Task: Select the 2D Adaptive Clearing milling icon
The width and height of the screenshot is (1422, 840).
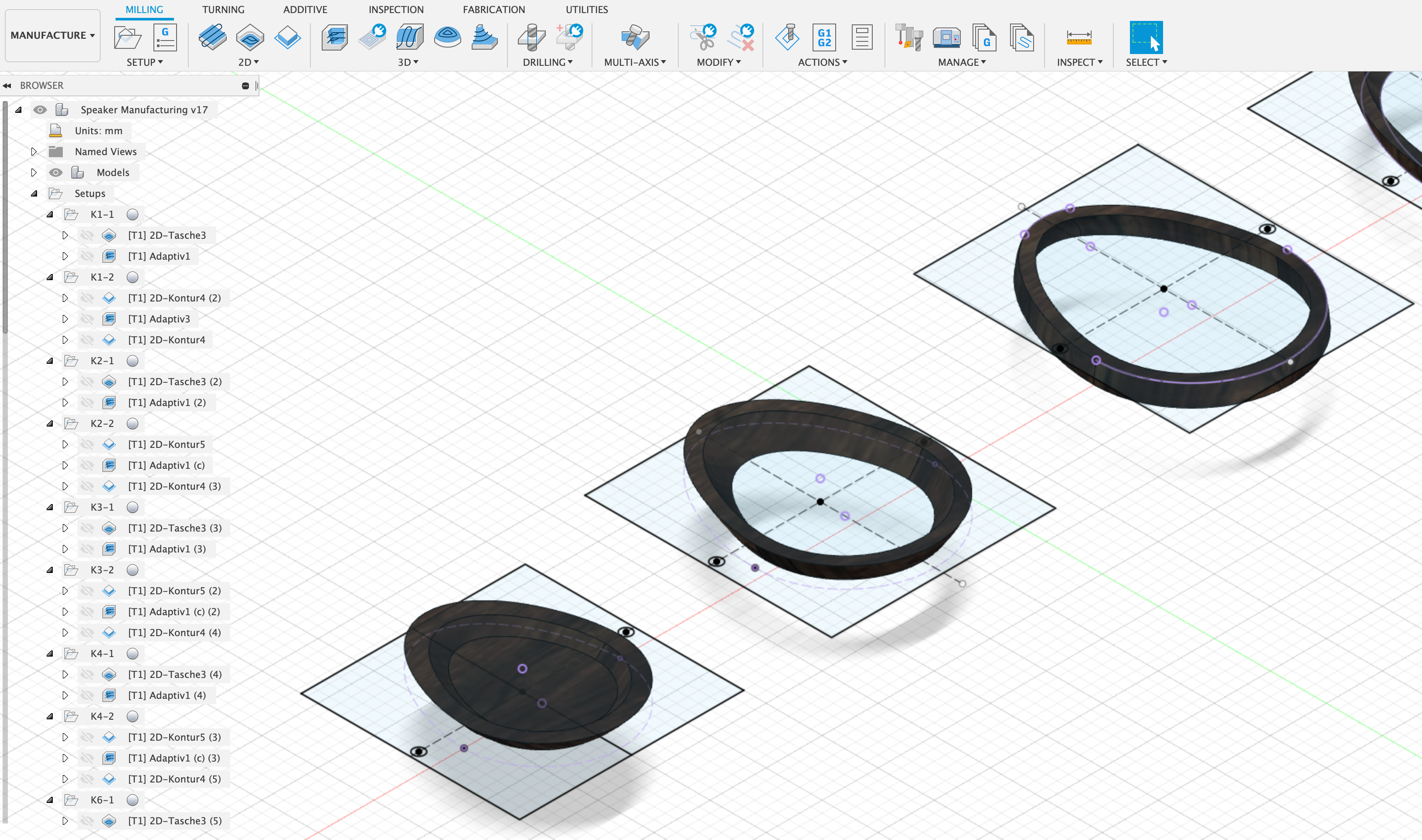Action: tap(212, 37)
